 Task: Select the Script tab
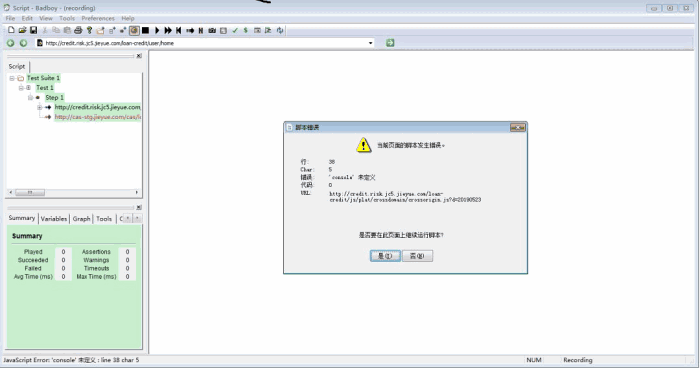click(17, 67)
